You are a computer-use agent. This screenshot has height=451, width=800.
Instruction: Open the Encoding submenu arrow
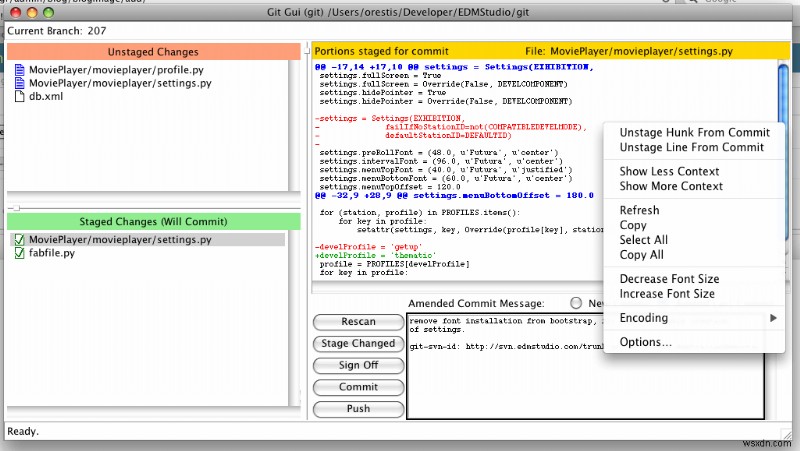coord(773,318)
